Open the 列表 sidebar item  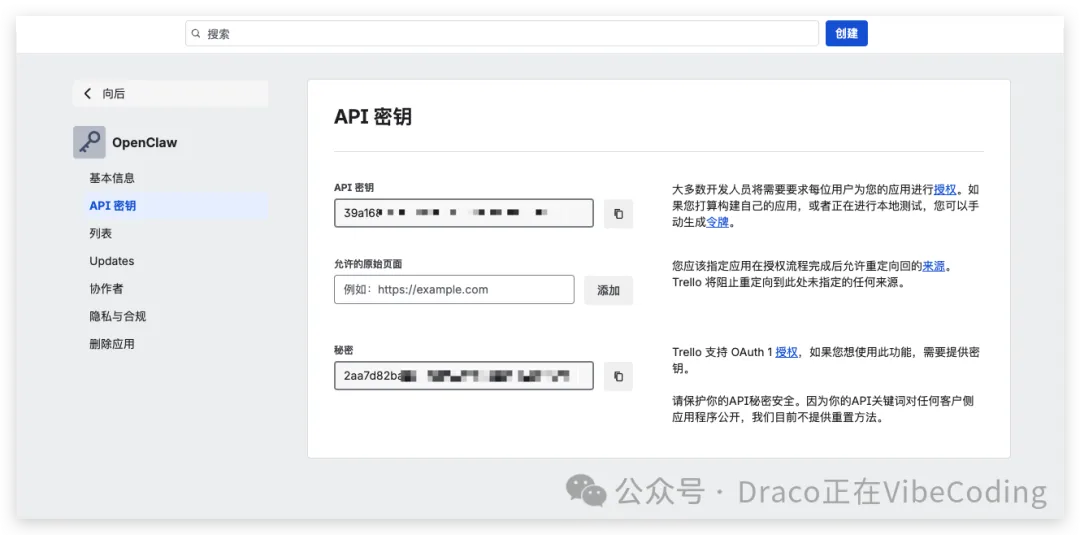pos(101,233)
